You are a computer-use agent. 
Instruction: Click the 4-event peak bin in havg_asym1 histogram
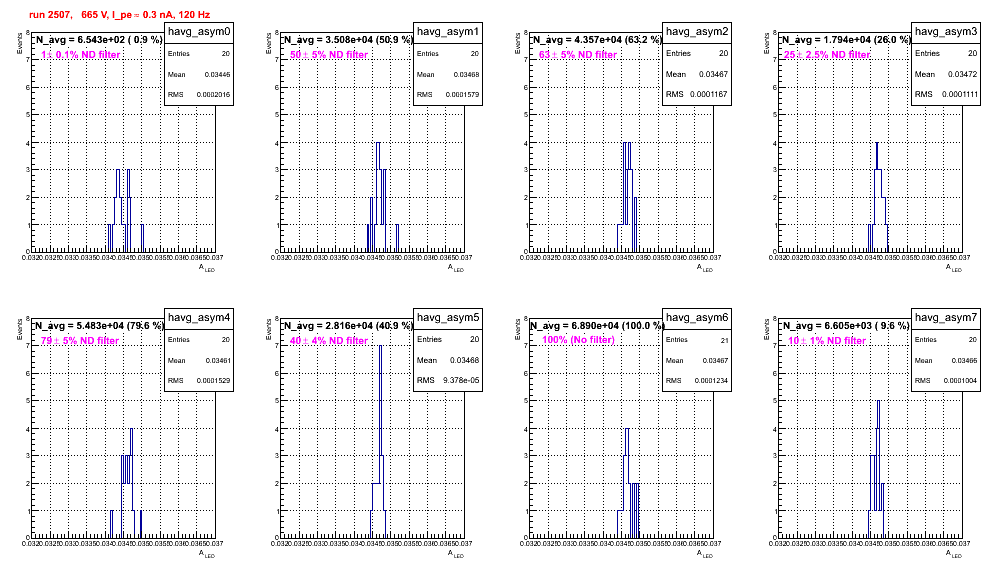click(378, 197)
